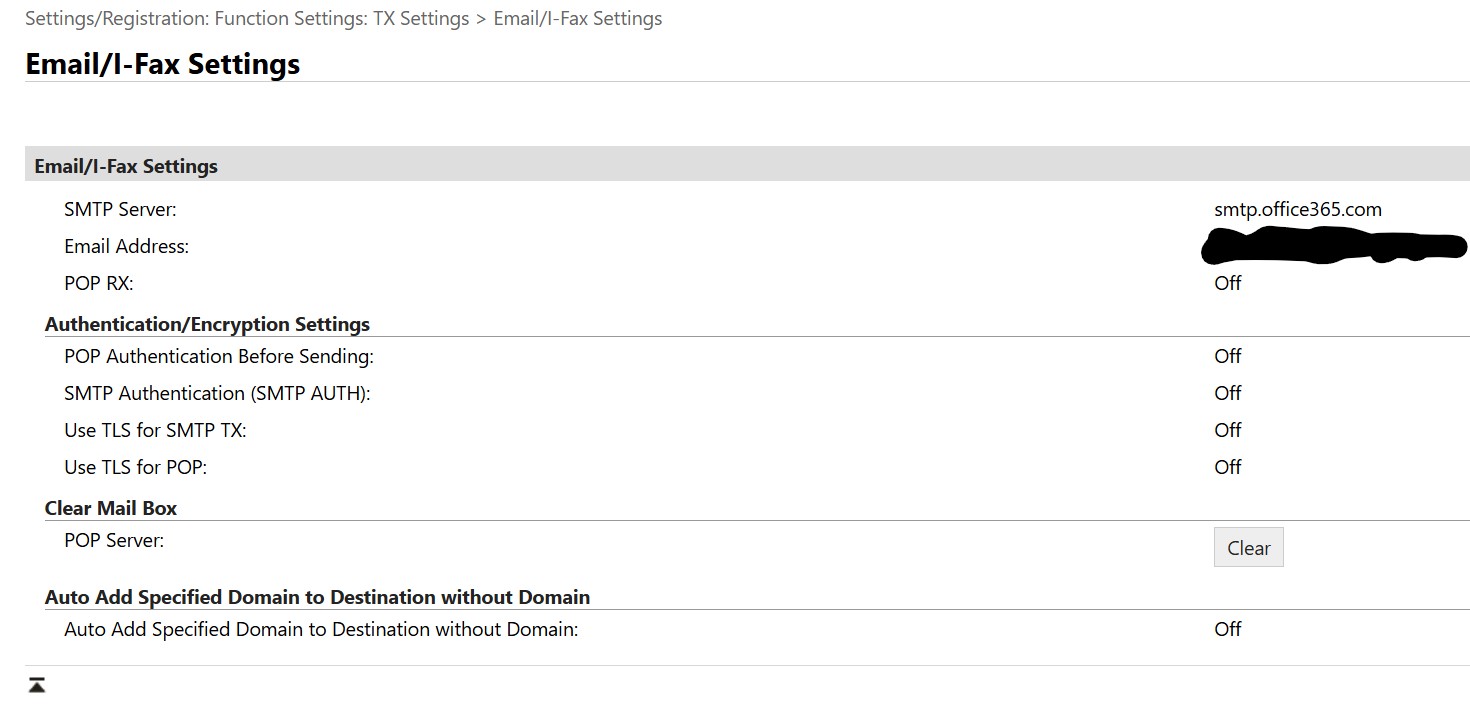Click the SMTP Authentication Off value
The width and height of the screenshot is (1470, 718).
pos(1227,393)
